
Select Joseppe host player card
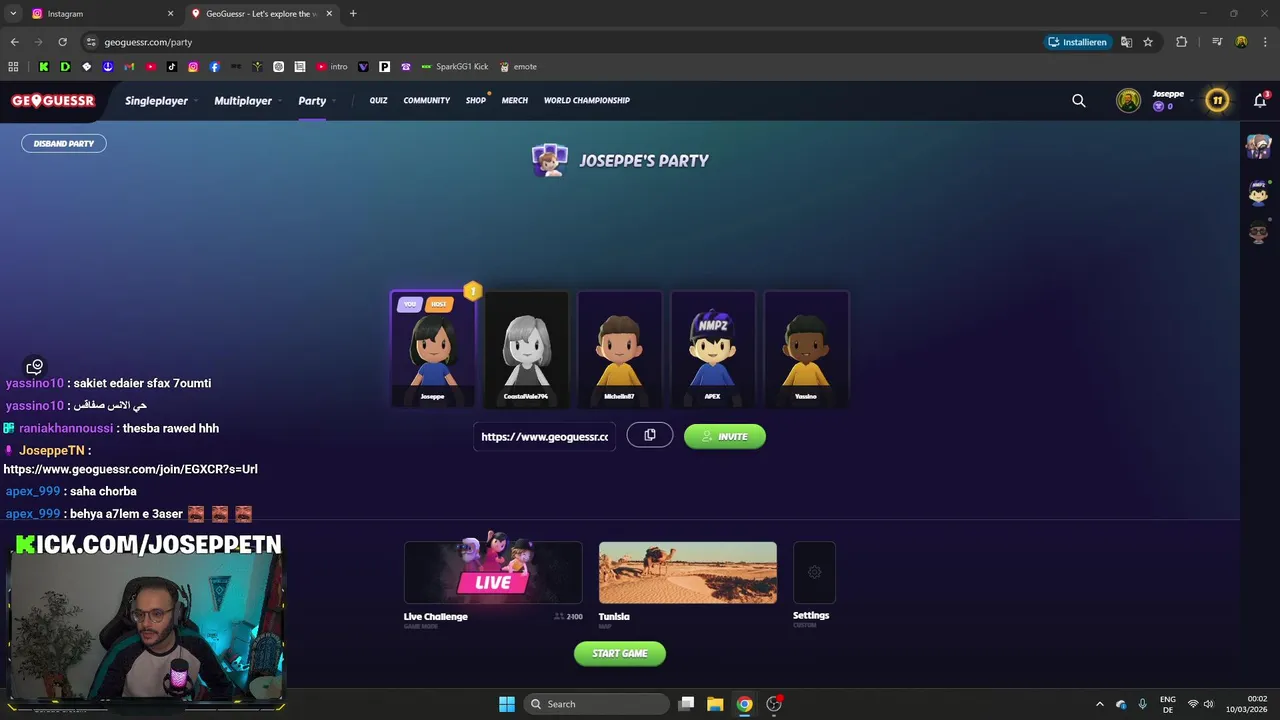(x=433, y=348)
